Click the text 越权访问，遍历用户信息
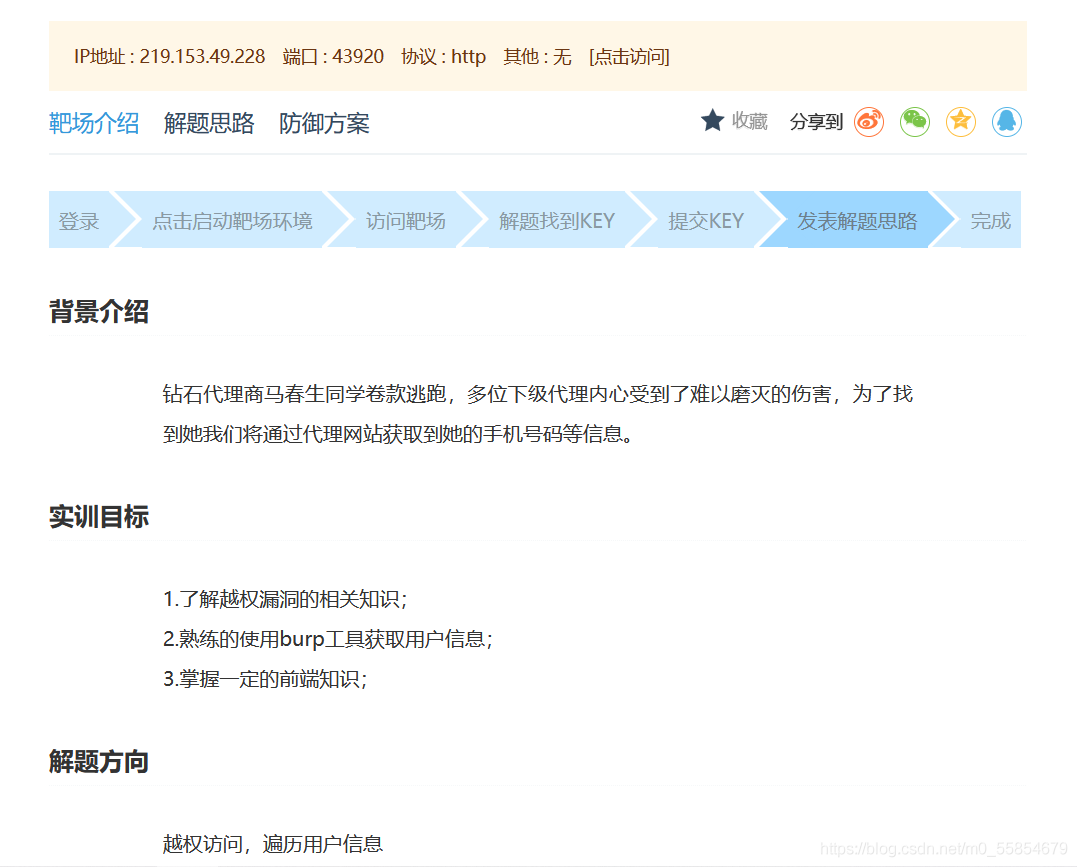This screenshot has width=1077, height=867. coord(273,844)
